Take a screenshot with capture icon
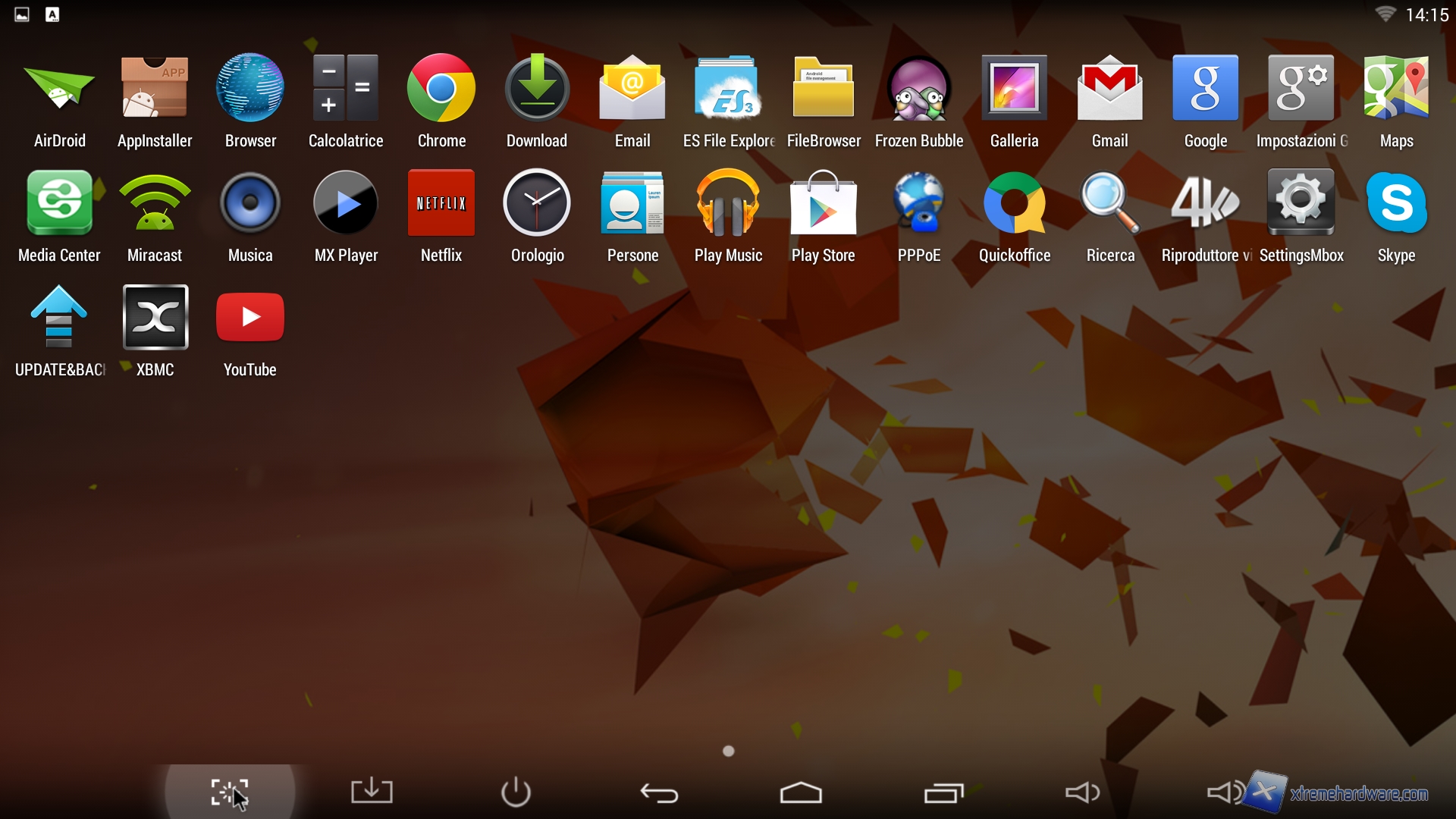 click(230, 793)
